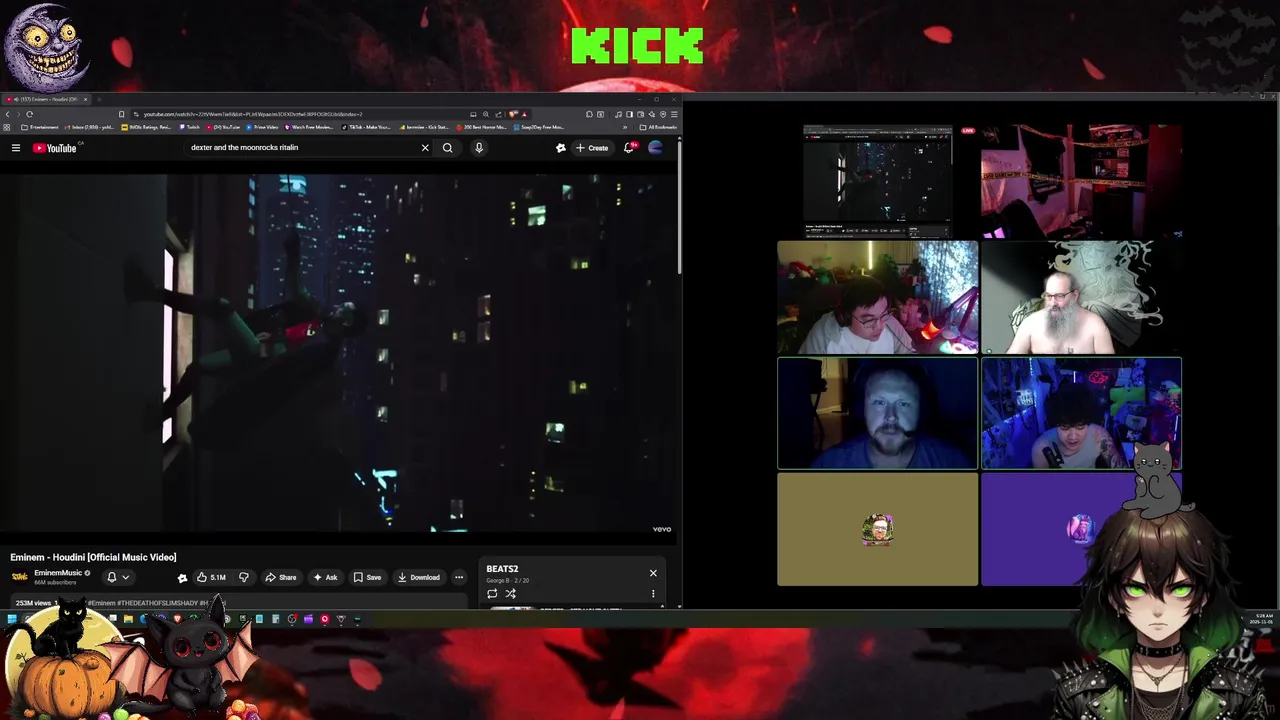Toggle loop on the BEATS2 playlist
Viewport: 1280px width, 720px height.
(492, 594)
